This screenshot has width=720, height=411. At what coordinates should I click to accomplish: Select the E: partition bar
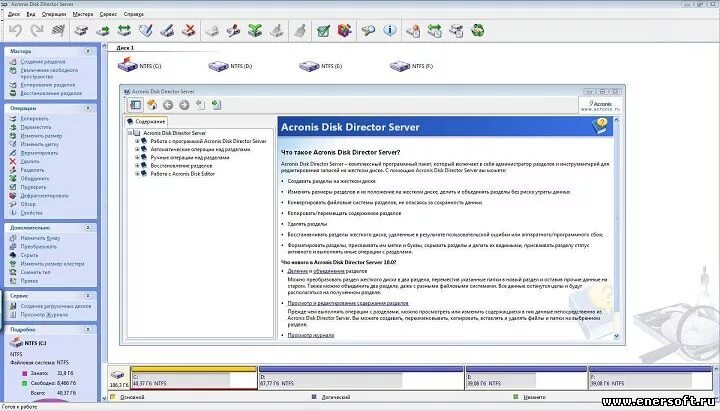(526, 378)
